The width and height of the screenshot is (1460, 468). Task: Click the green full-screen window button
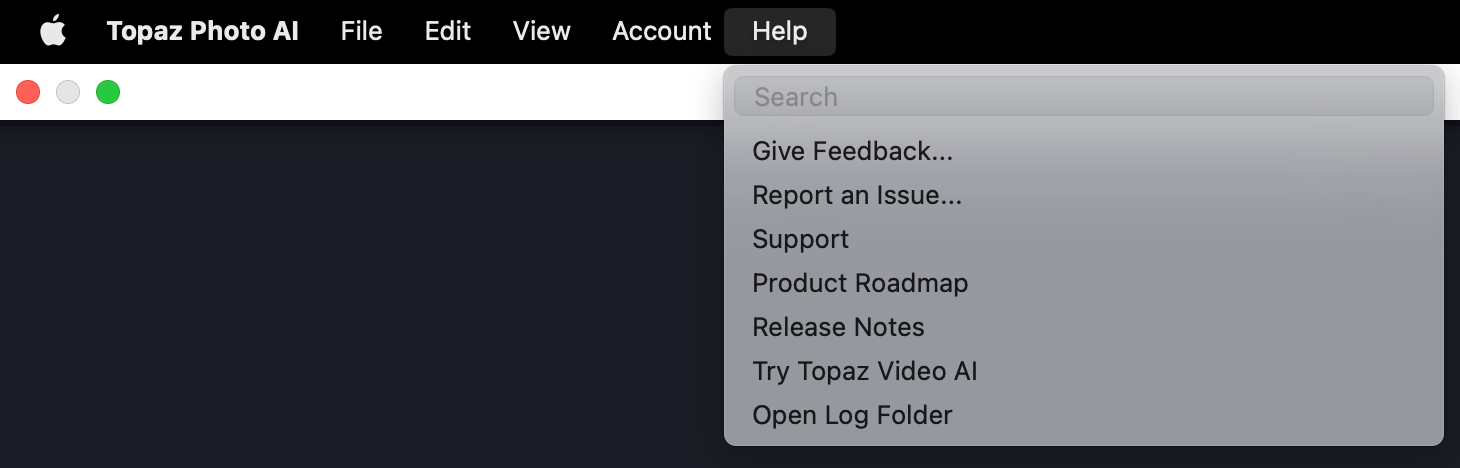click(x=108, y=92)
